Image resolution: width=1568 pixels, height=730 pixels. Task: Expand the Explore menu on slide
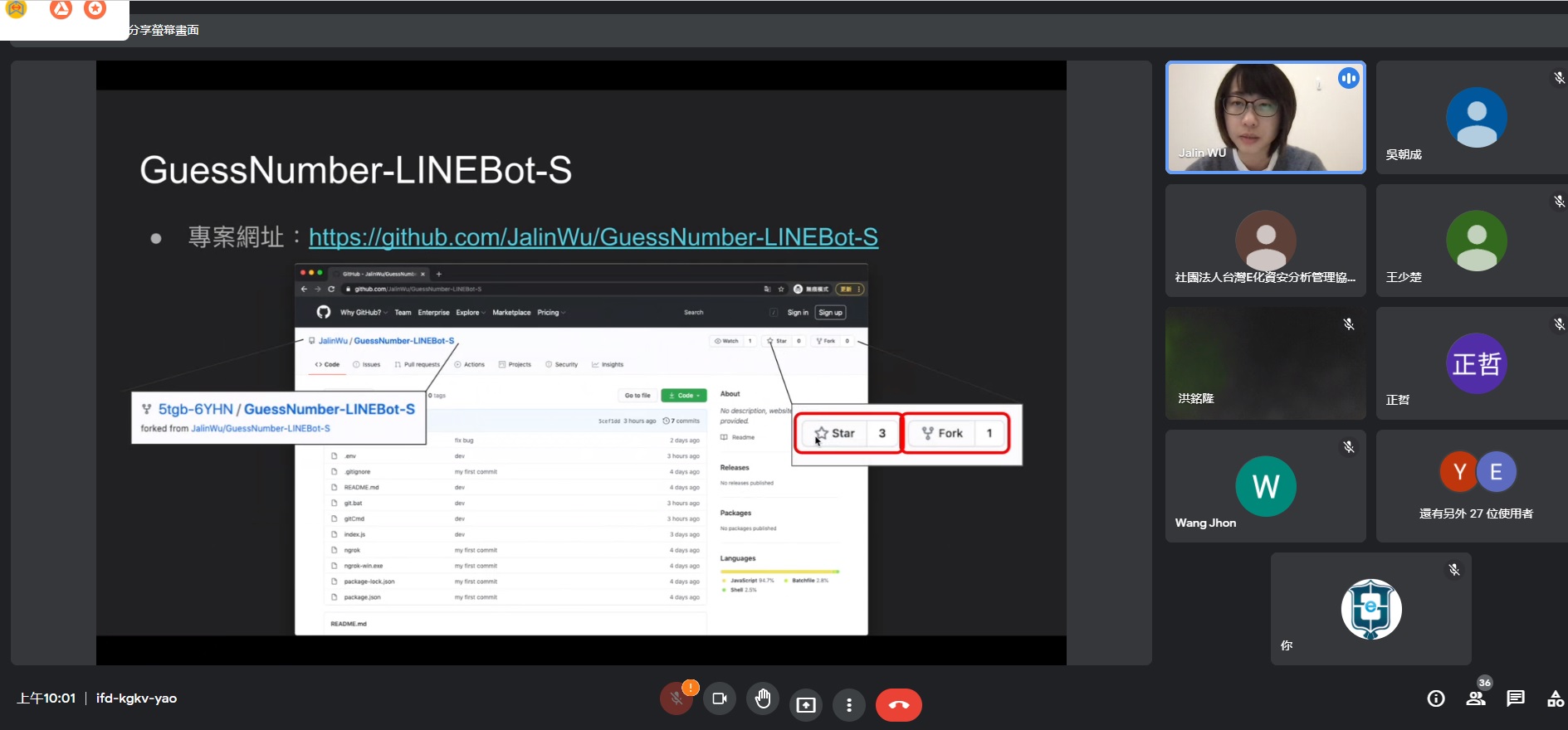click(x=470, y=313)
